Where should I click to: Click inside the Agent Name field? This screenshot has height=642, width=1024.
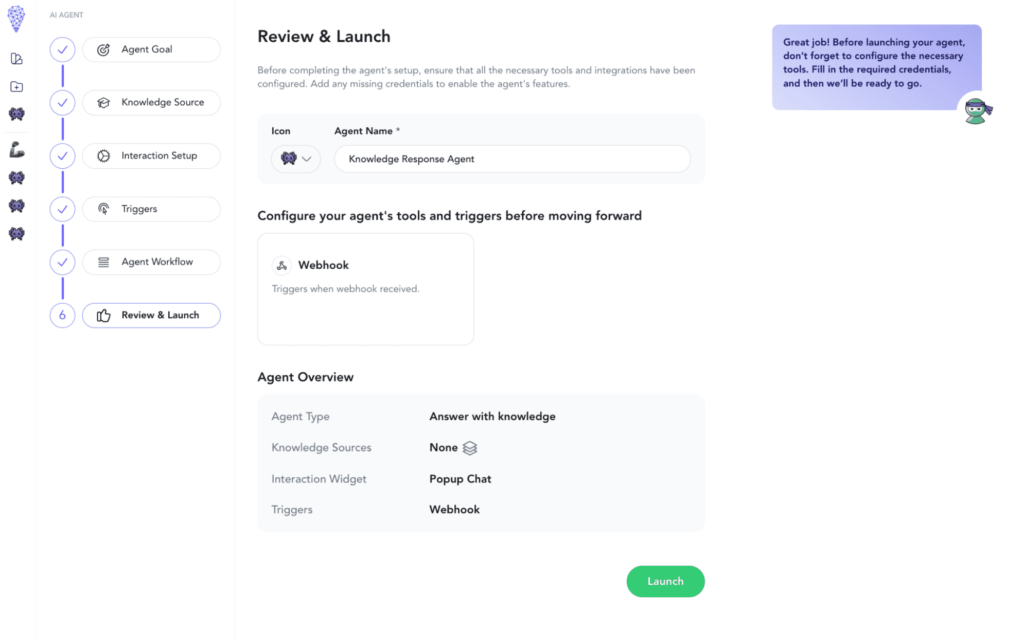(512, 158)
